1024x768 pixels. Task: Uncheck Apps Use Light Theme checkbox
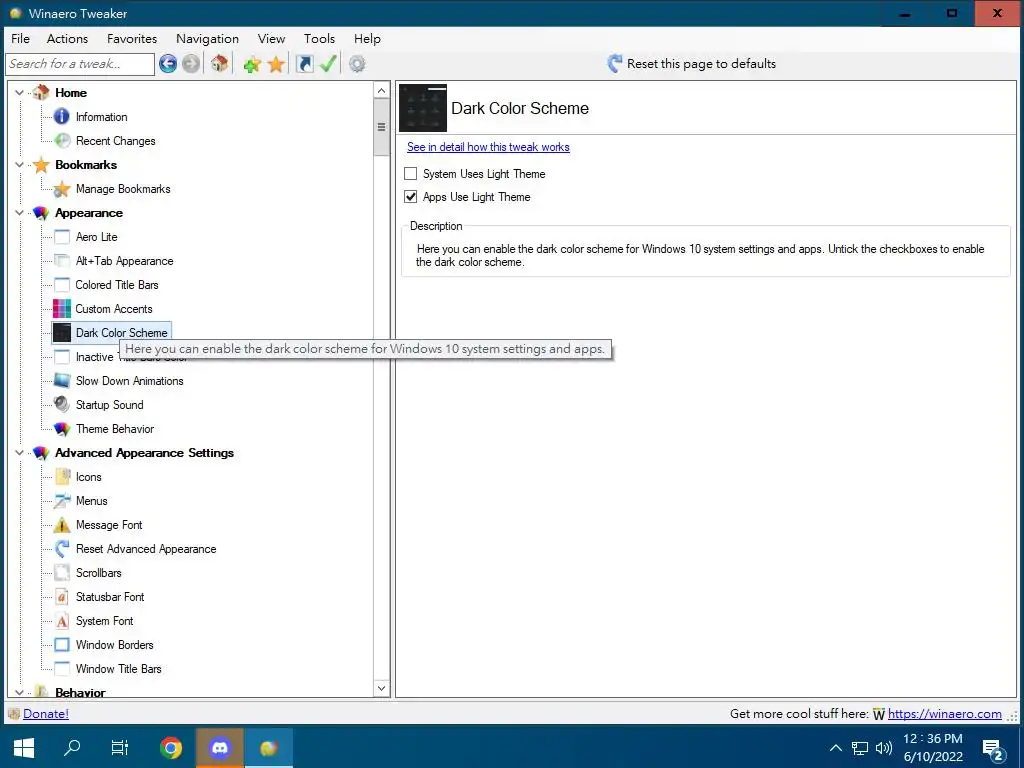point(410,197)
